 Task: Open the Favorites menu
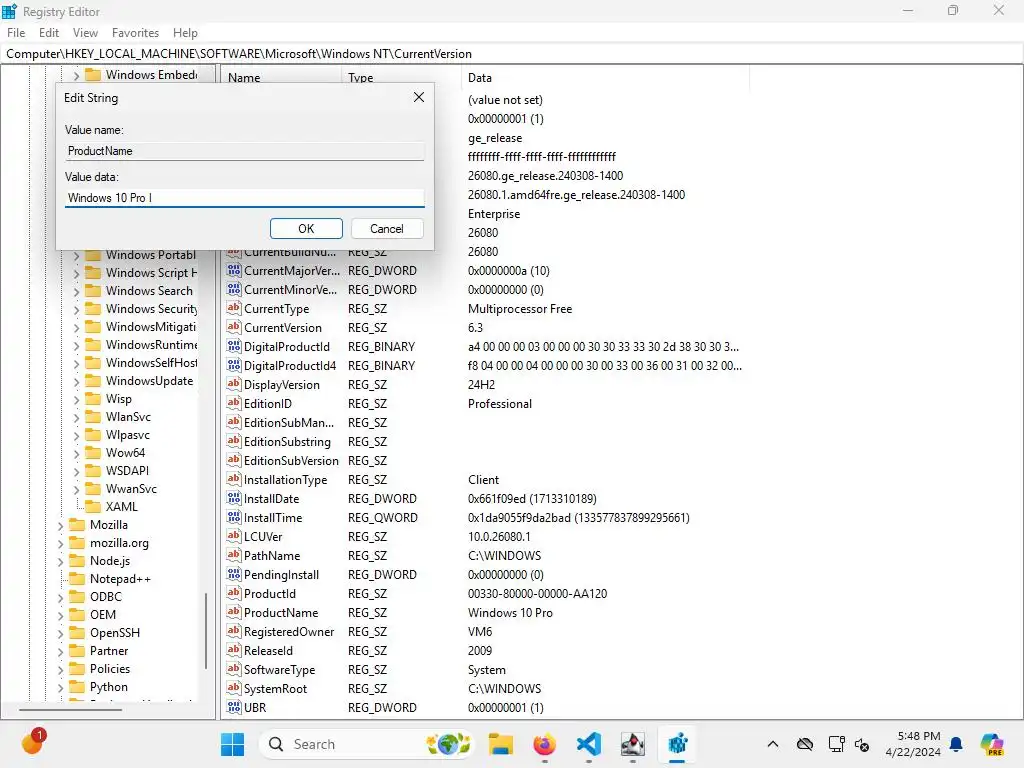(135, 33)
